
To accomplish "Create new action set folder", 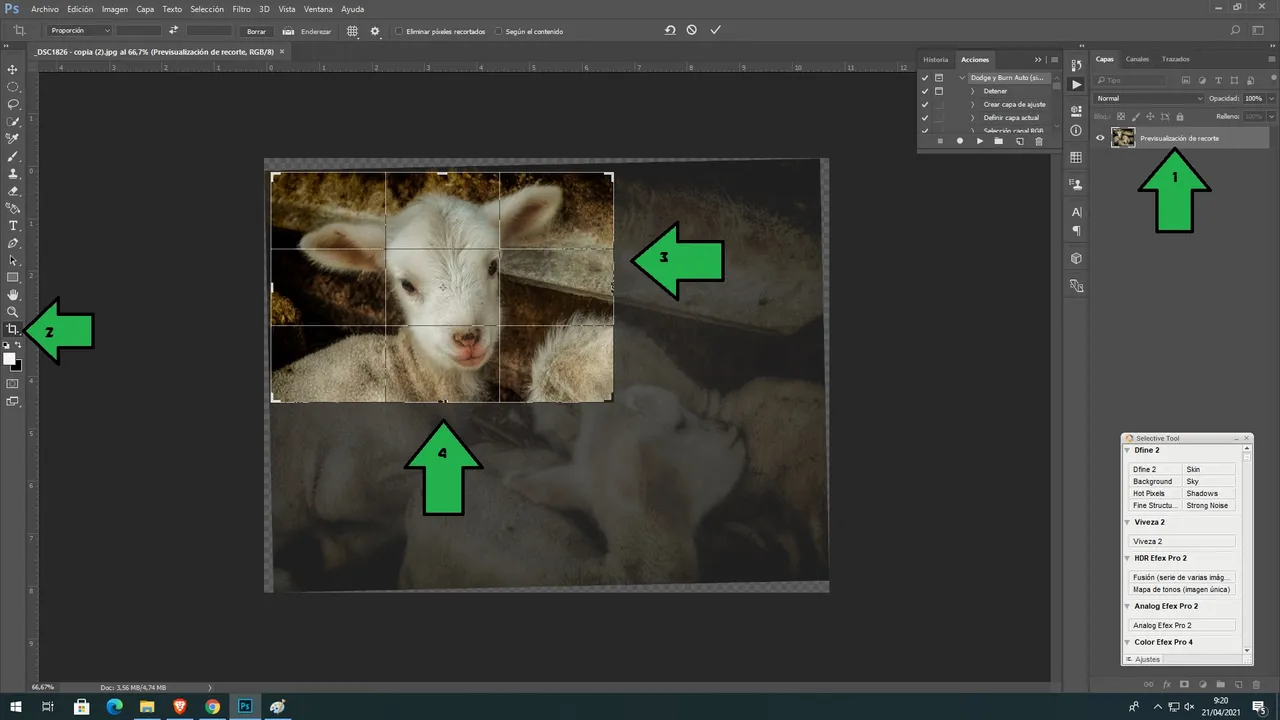I will tap(999, 142).
